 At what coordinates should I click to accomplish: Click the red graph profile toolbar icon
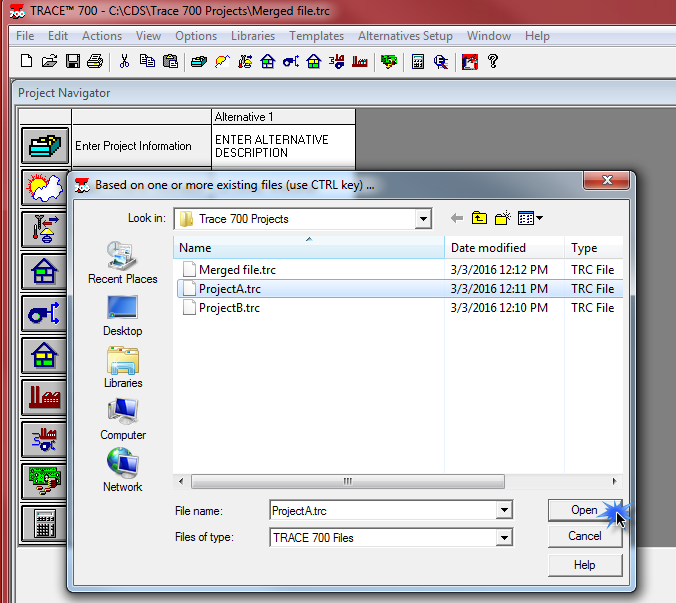point(469,62)
